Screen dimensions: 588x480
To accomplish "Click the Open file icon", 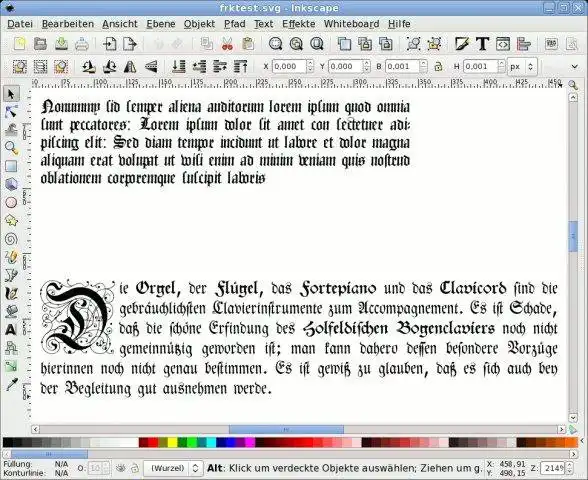I will coord(40,44).
